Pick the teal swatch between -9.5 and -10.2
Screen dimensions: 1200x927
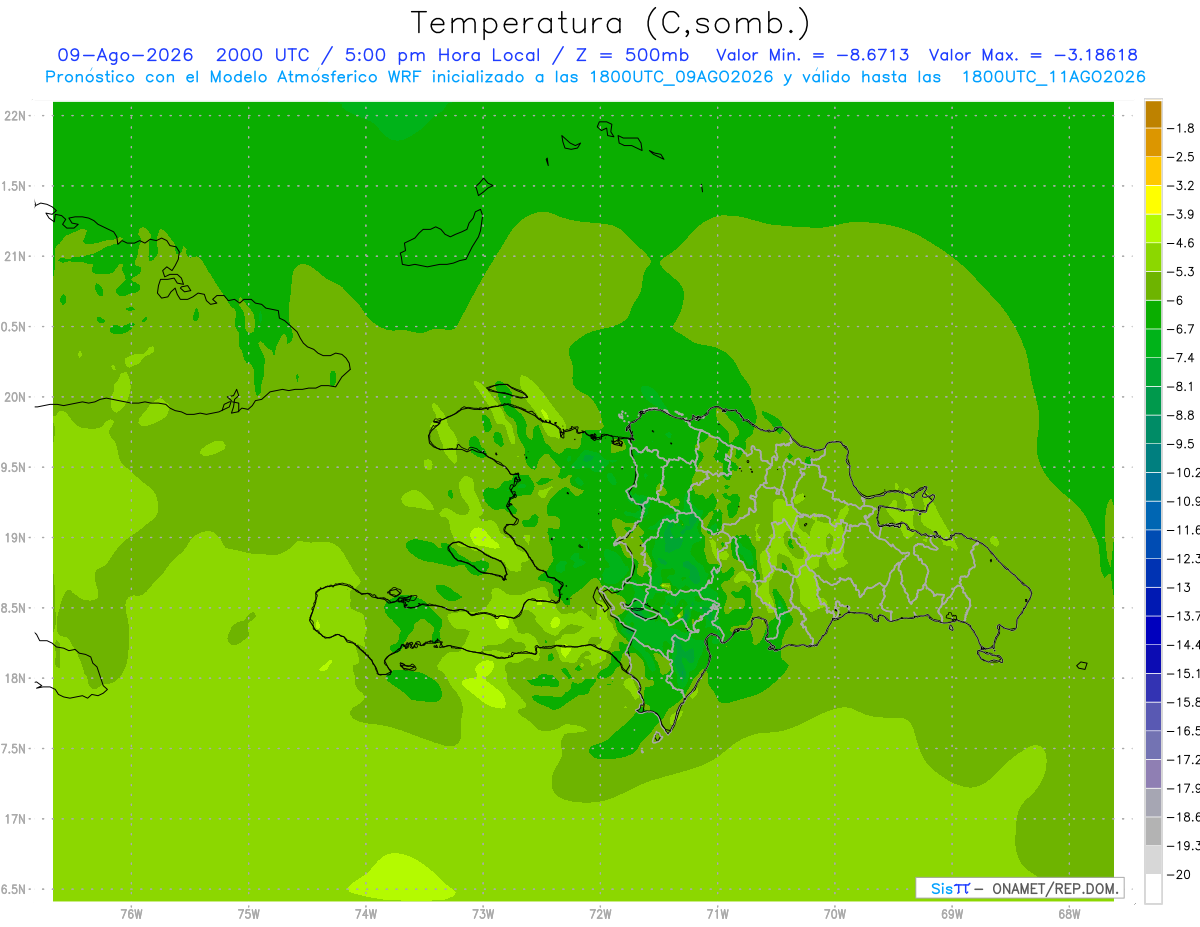click(1153, 458)
